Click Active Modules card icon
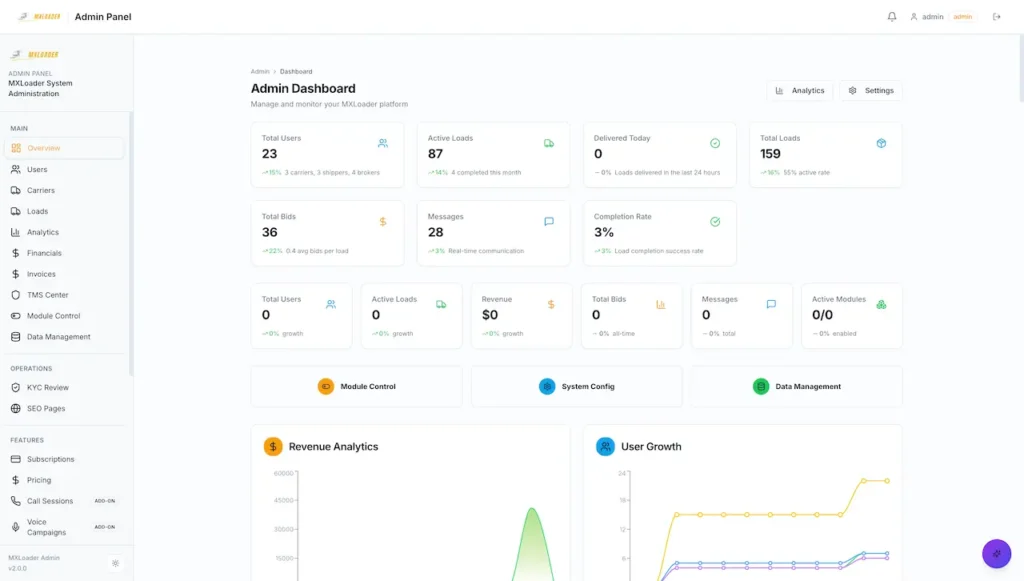The image size is (1024, 581). [x=881, y=304]
